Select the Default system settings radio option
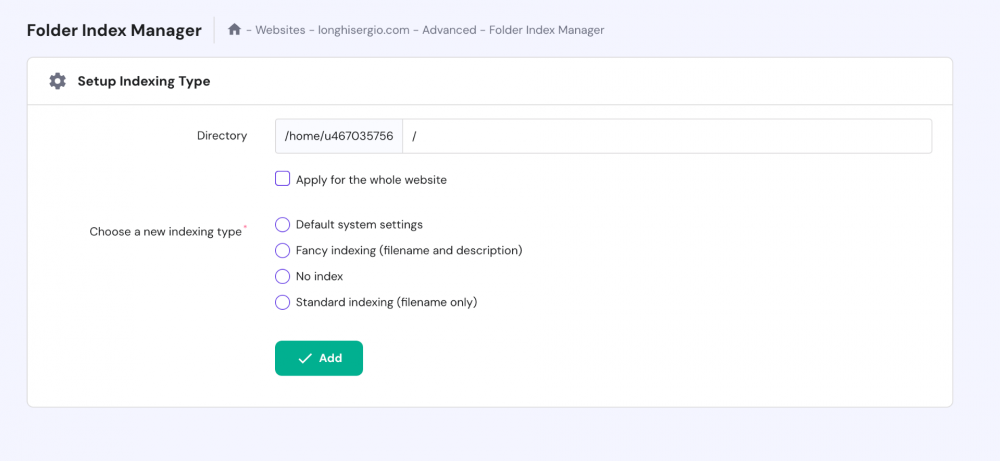Viewport: 1000px width, 461px height. click(x=283, y=225)
